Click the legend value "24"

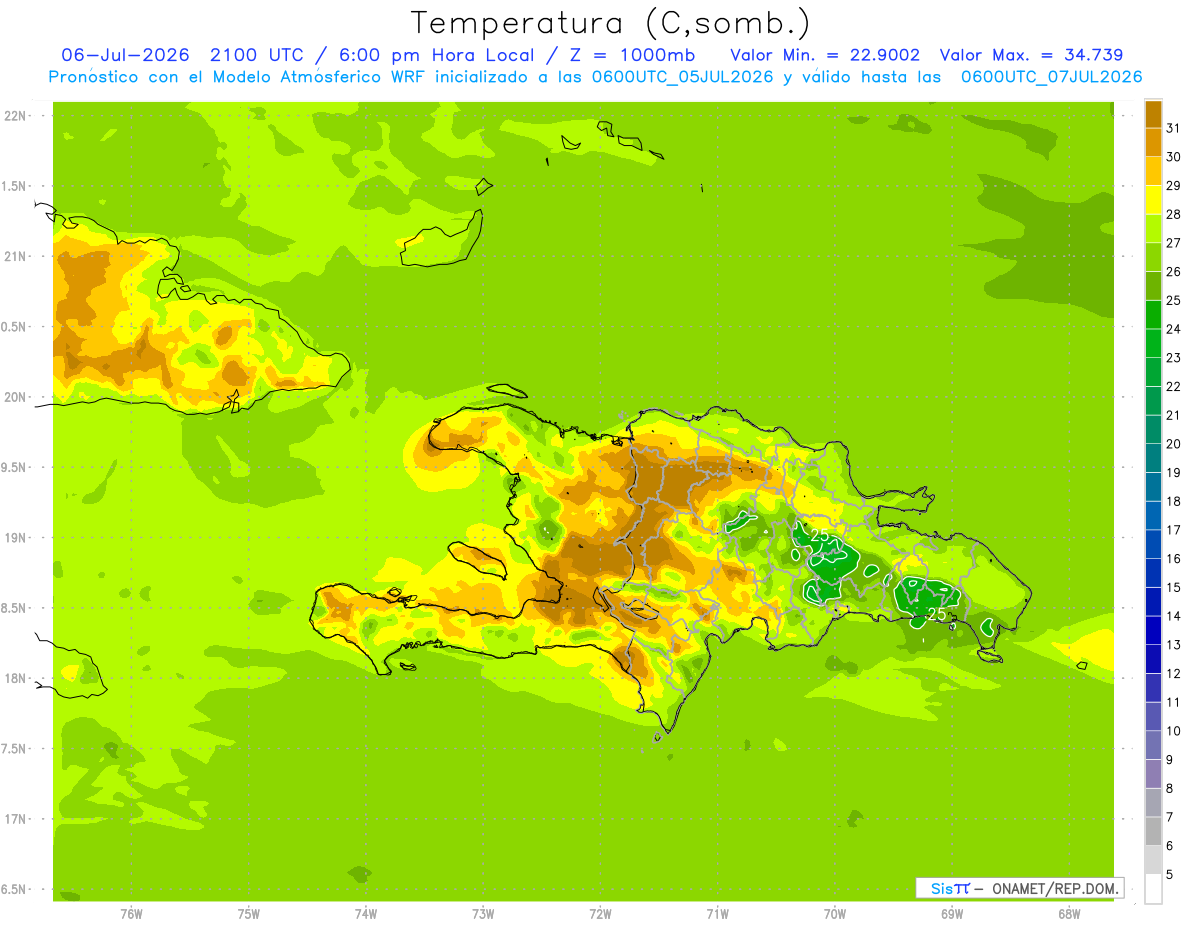click(x=1173, y=329)
